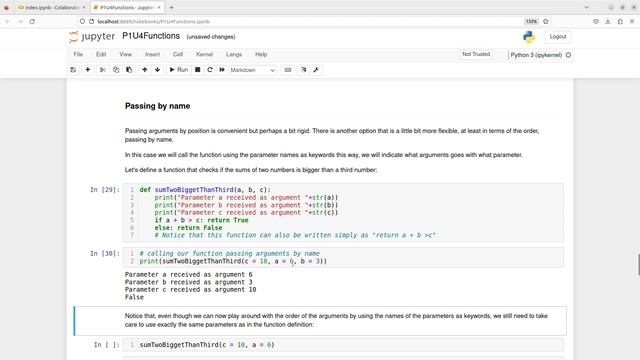Open the Cell menu

(178, 54)
